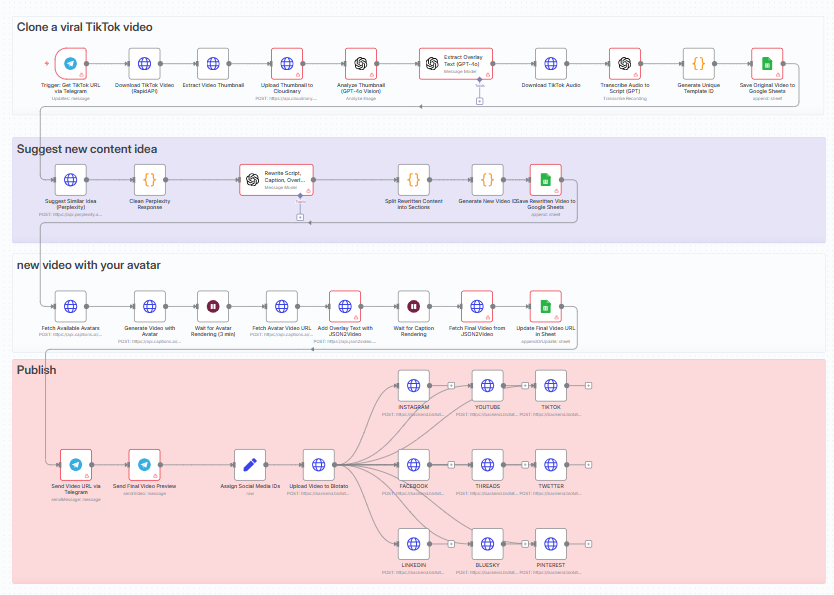Add tool under Extract Overlay Text node
The height and width of the screenshot is (595, 834).
coord(480,102)
